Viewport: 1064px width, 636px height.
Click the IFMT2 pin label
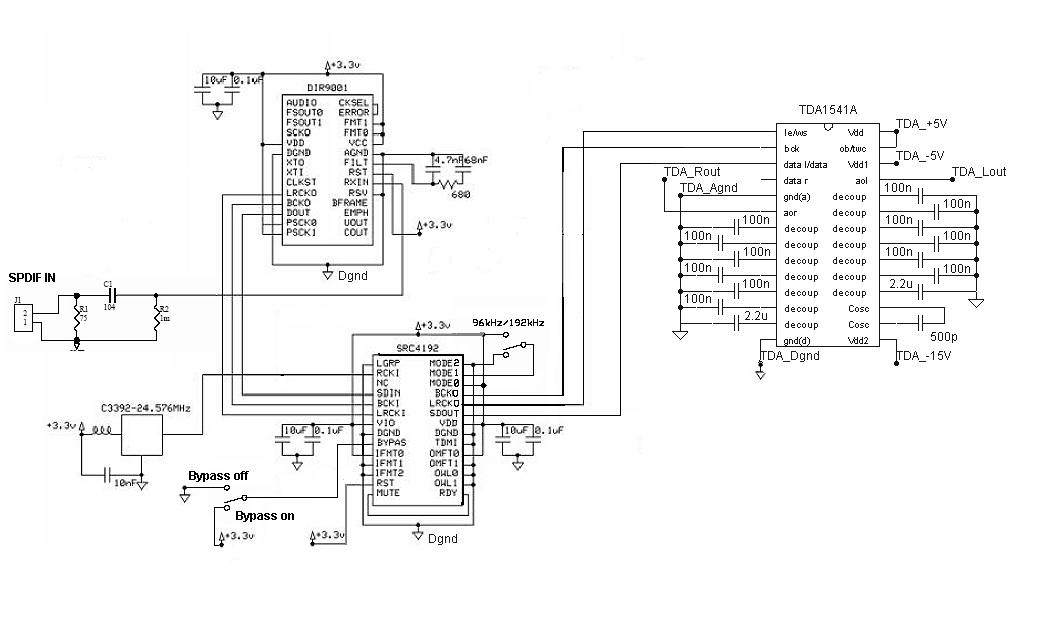pos(390,472)
